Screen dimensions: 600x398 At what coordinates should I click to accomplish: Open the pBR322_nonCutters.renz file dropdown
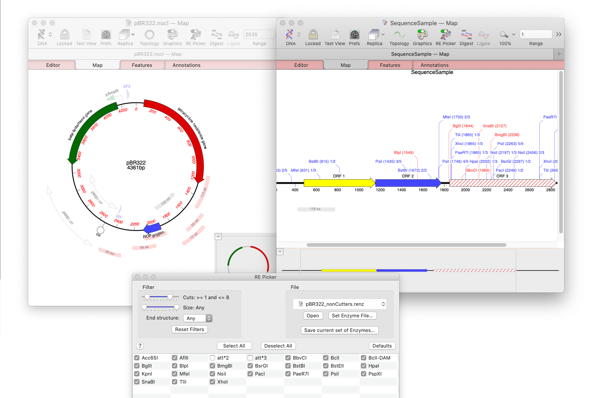340,304
